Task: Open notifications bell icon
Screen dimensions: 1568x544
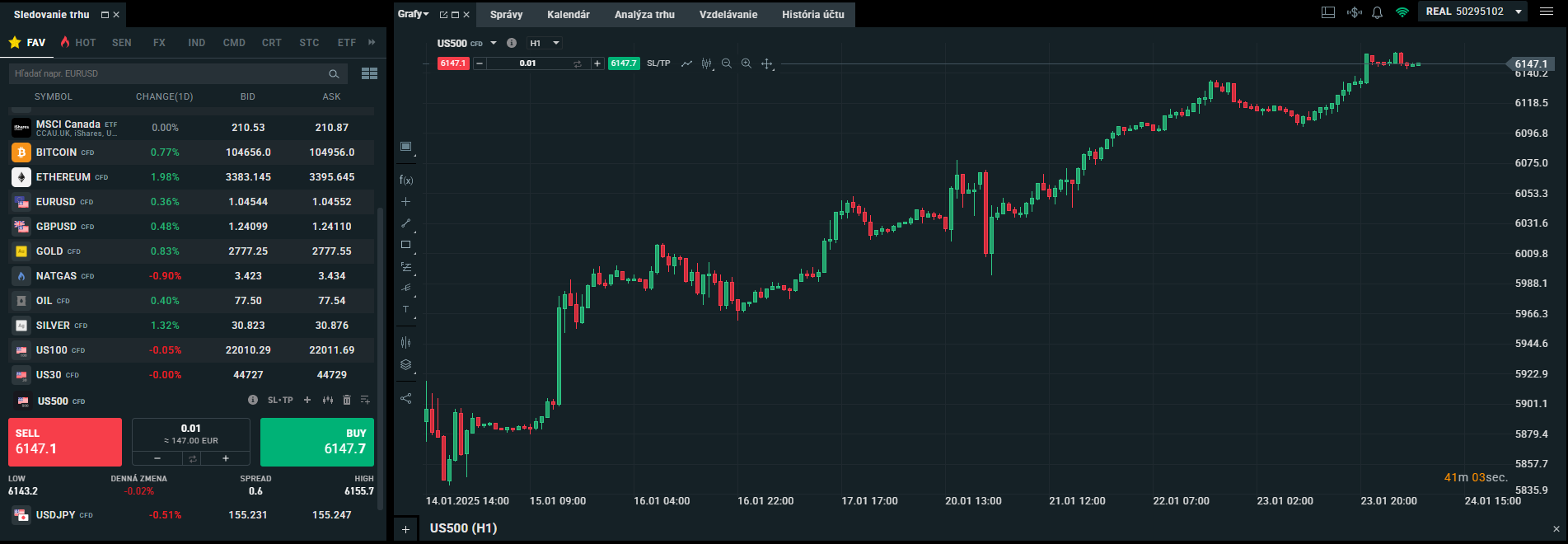Action: (1377, 12)
